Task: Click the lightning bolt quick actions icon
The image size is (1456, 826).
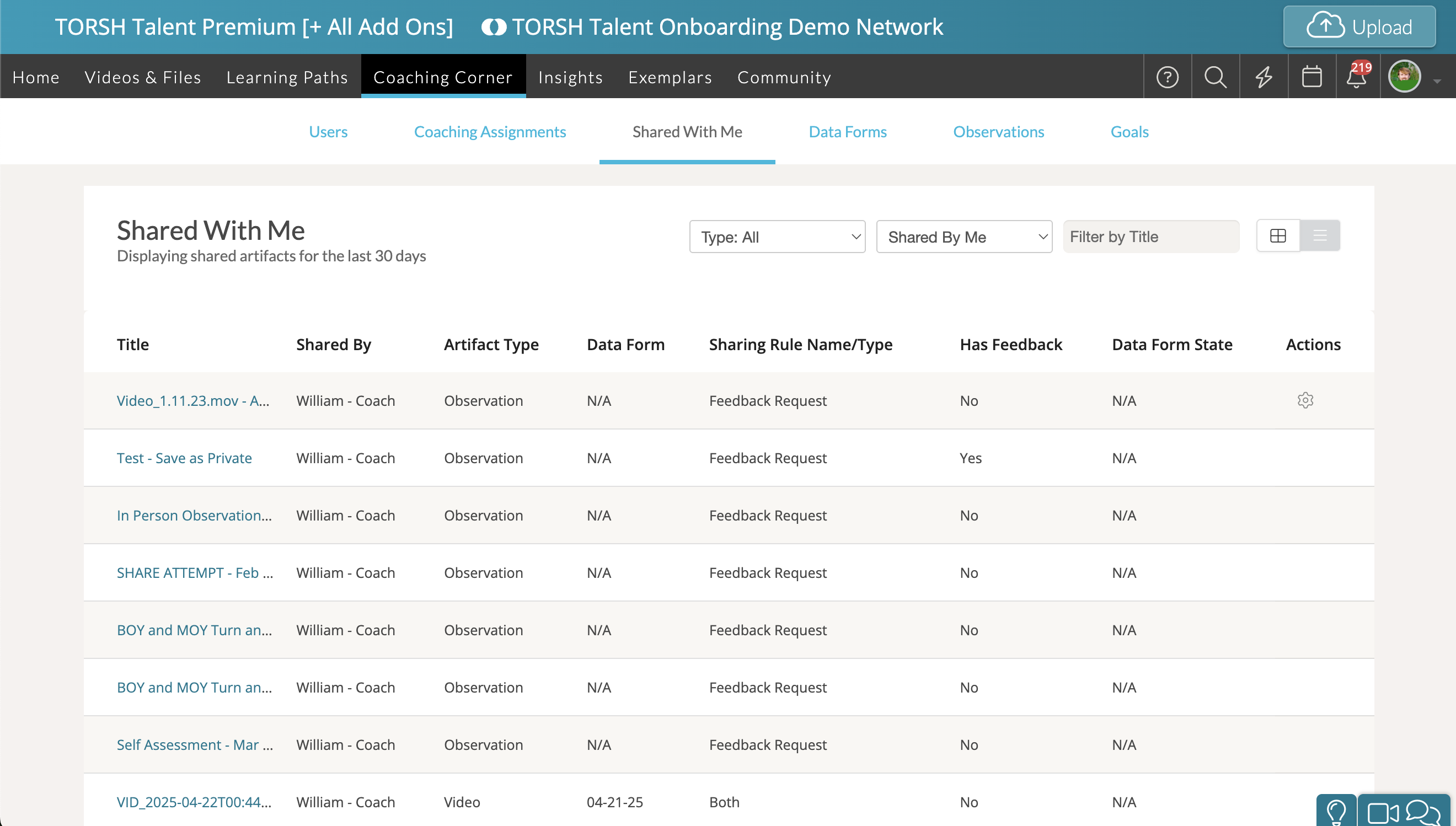Action: (1264, 77)
